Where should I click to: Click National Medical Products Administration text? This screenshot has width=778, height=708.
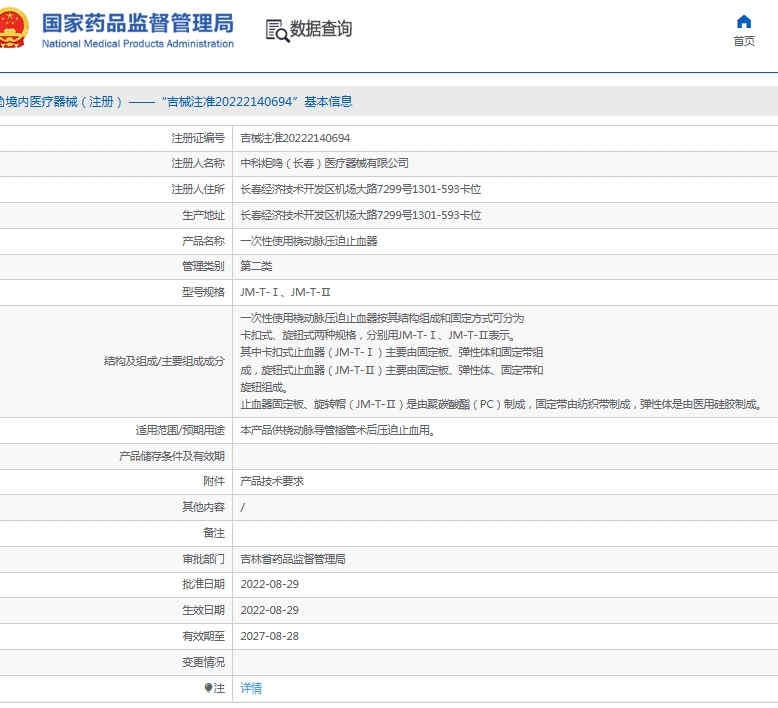(x=137, y=44)
